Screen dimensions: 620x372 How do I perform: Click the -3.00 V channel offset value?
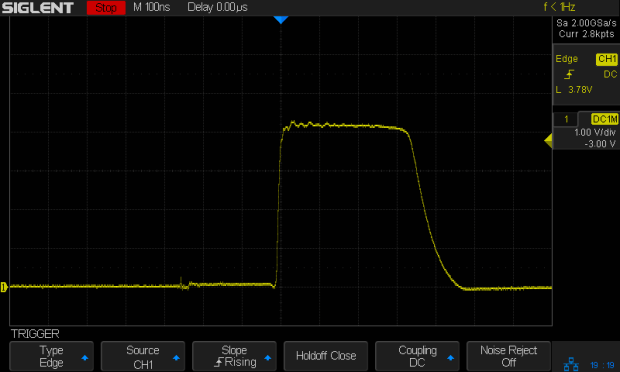pos(600,144)
